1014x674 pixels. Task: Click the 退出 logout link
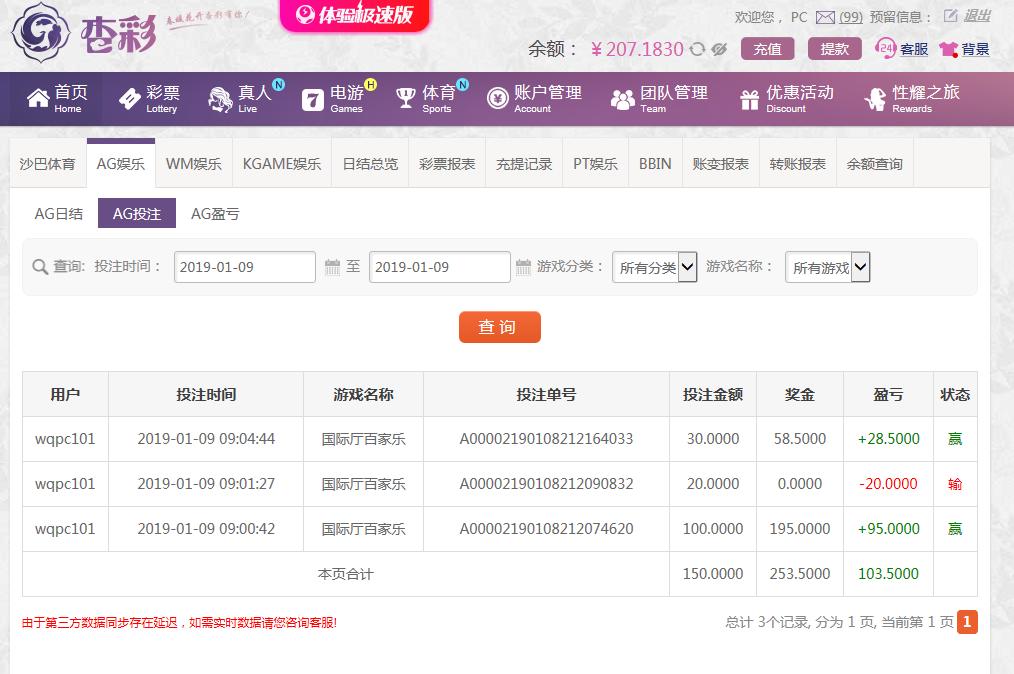point(977,16)
